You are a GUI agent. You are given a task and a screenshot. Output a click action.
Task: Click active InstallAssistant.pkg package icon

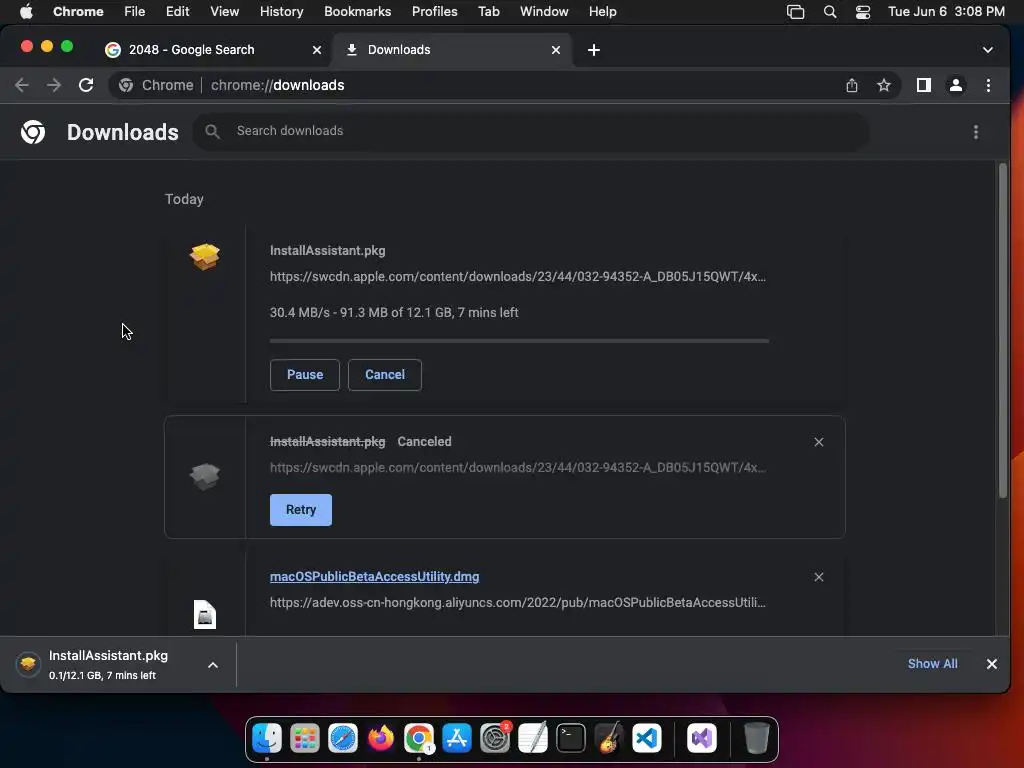click(204, 256)
